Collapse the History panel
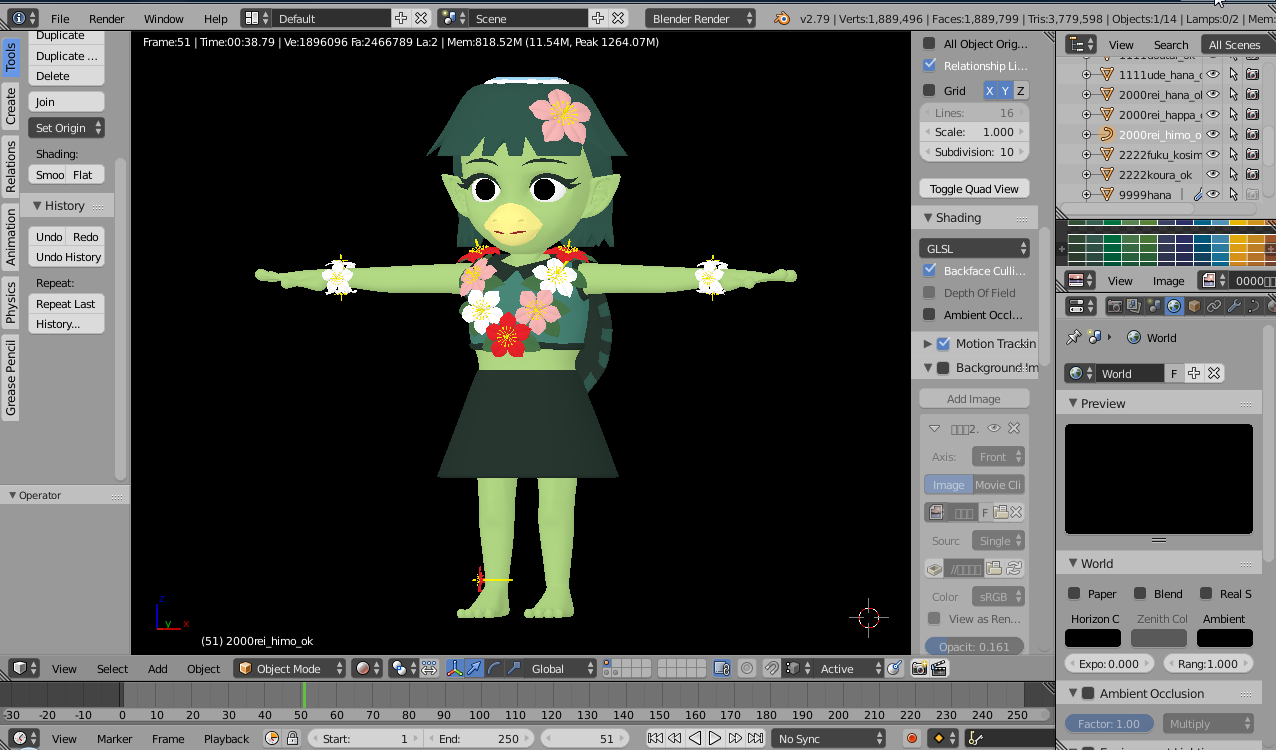Screen dimensions: 1276x750 [36, 205]
